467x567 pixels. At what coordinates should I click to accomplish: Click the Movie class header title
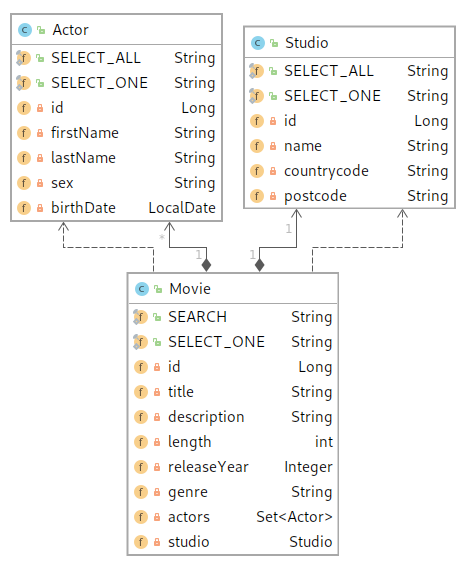(x=190, y=289)
